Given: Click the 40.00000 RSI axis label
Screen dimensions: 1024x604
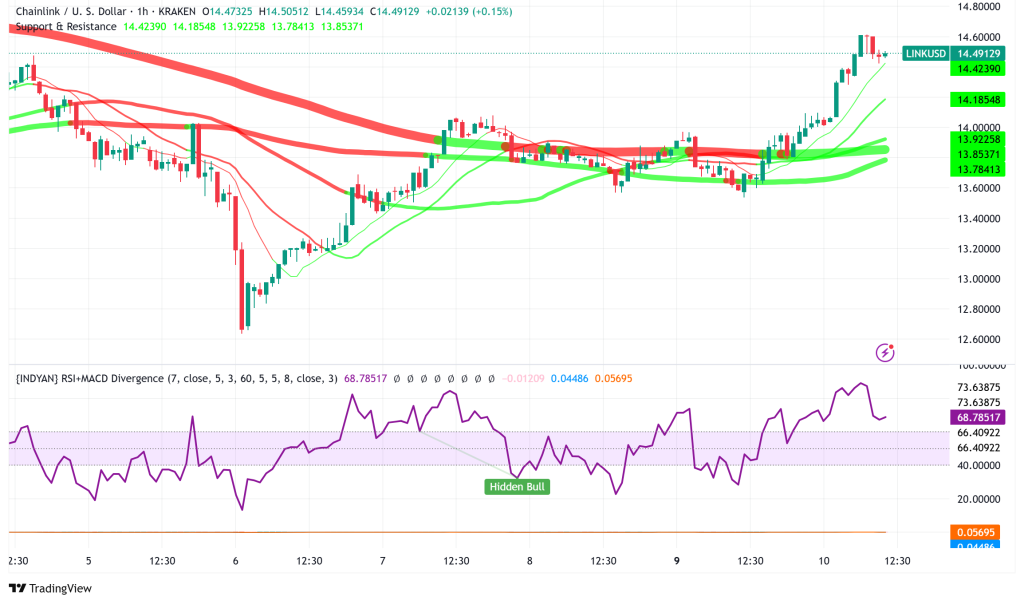Looking at the screenshot, I should (x=978, y=466).
